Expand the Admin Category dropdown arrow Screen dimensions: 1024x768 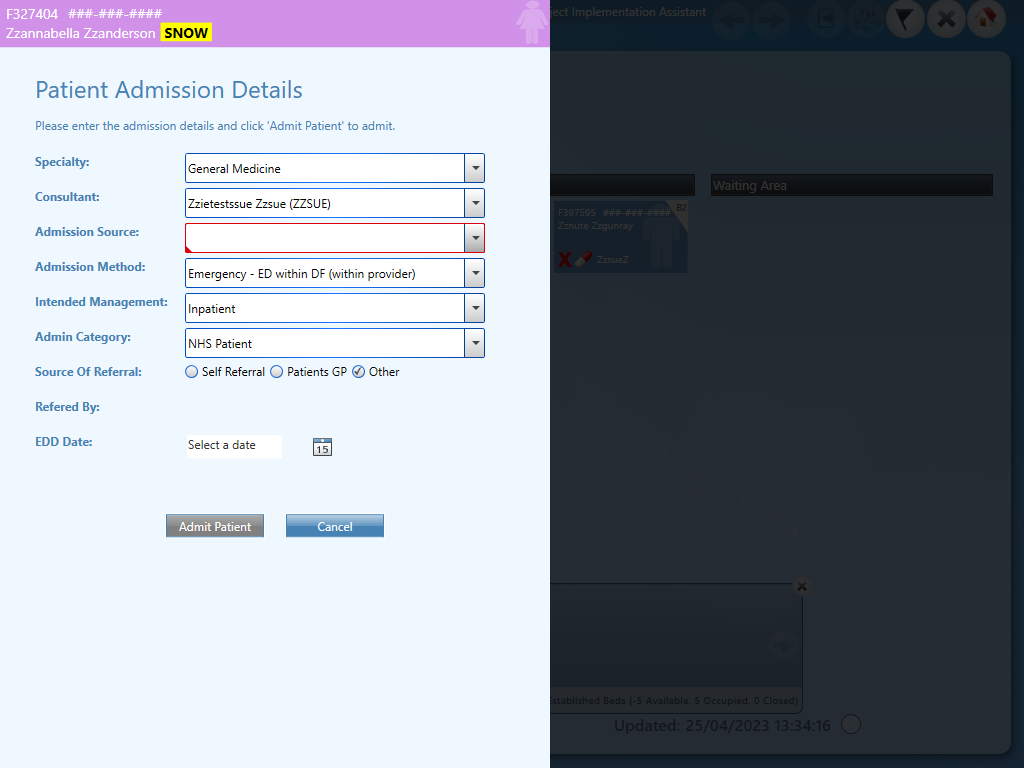(x=475, y=343)
